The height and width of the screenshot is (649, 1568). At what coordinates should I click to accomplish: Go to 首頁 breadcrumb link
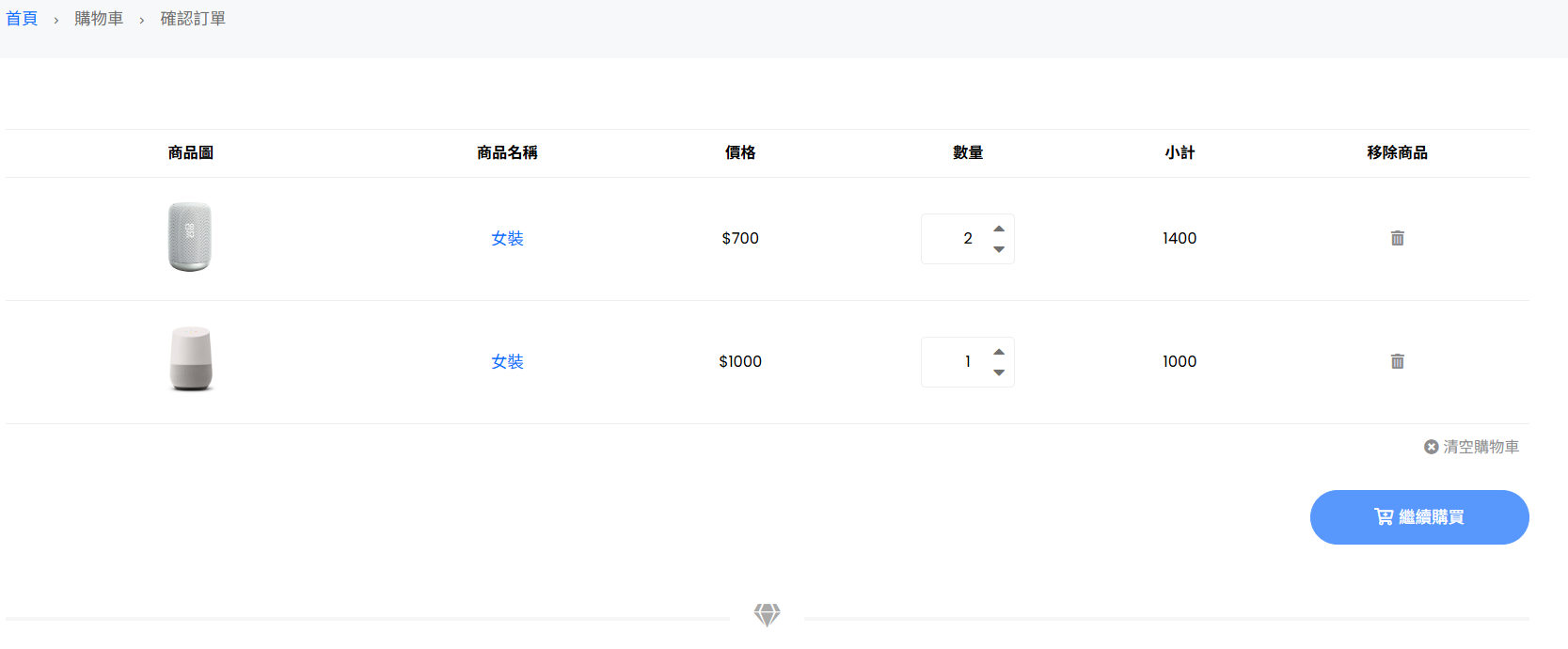tap(22, 19)
